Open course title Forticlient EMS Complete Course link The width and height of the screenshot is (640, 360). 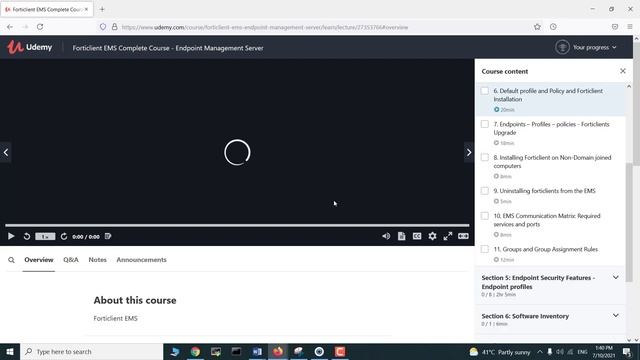(168, 48)
